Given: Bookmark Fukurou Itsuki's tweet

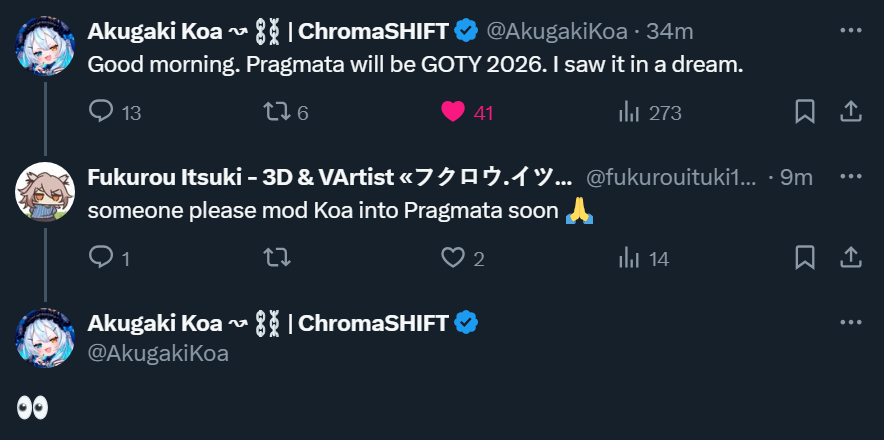Looking at the screenshot, I should coord(804,258).
